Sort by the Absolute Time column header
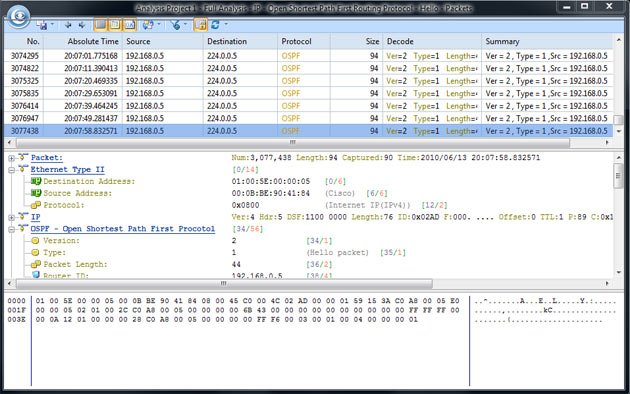 tap(83, 41)
